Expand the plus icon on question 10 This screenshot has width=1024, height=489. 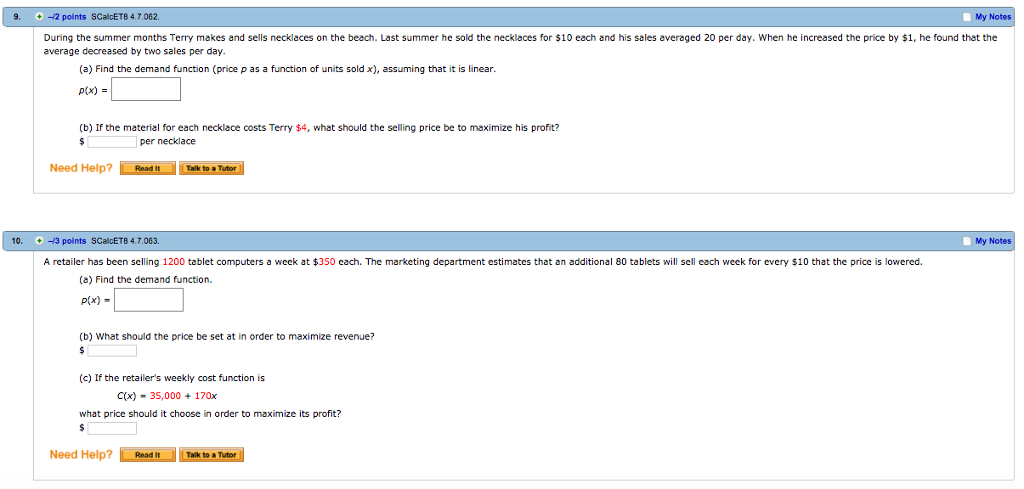click(x=40, y=241)
